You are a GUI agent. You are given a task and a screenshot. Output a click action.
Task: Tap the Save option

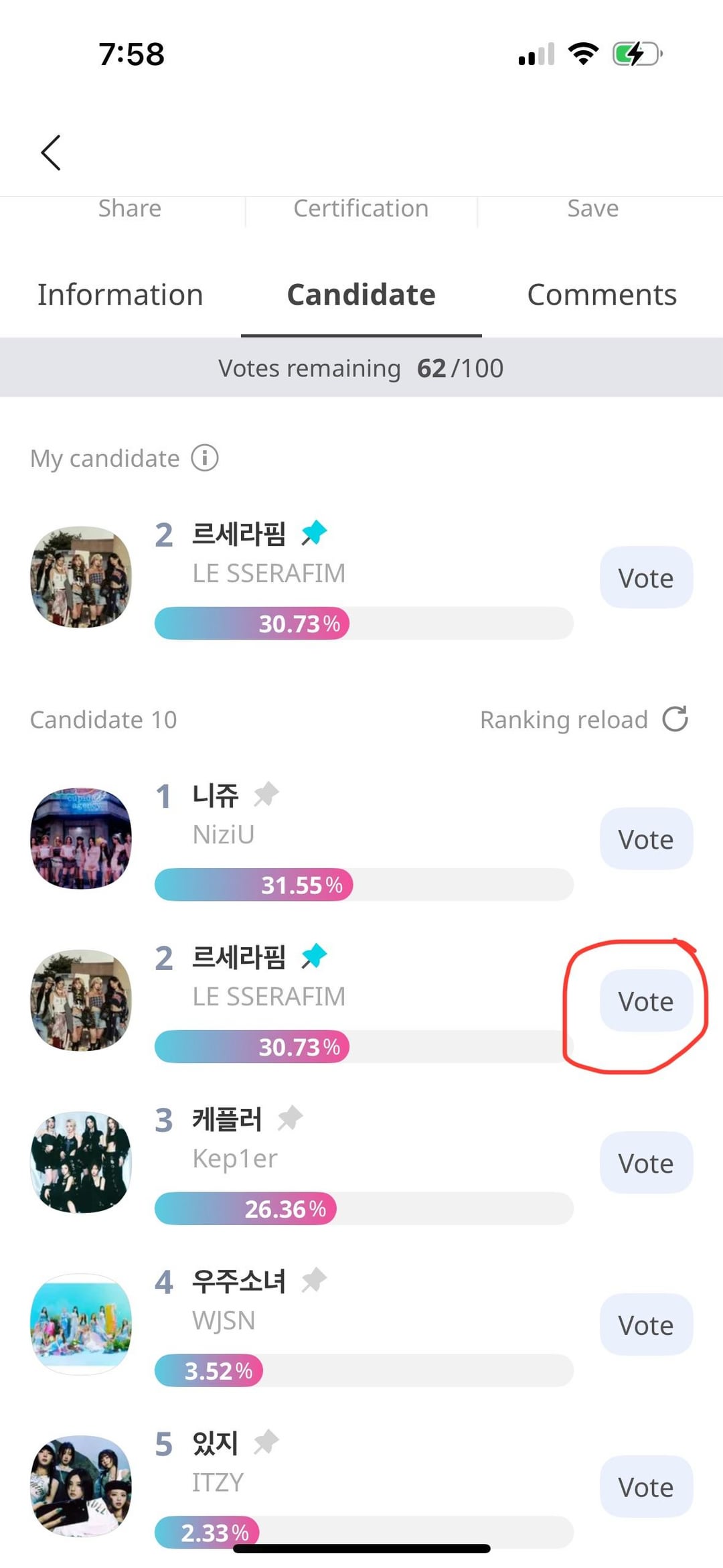point(592,208)
